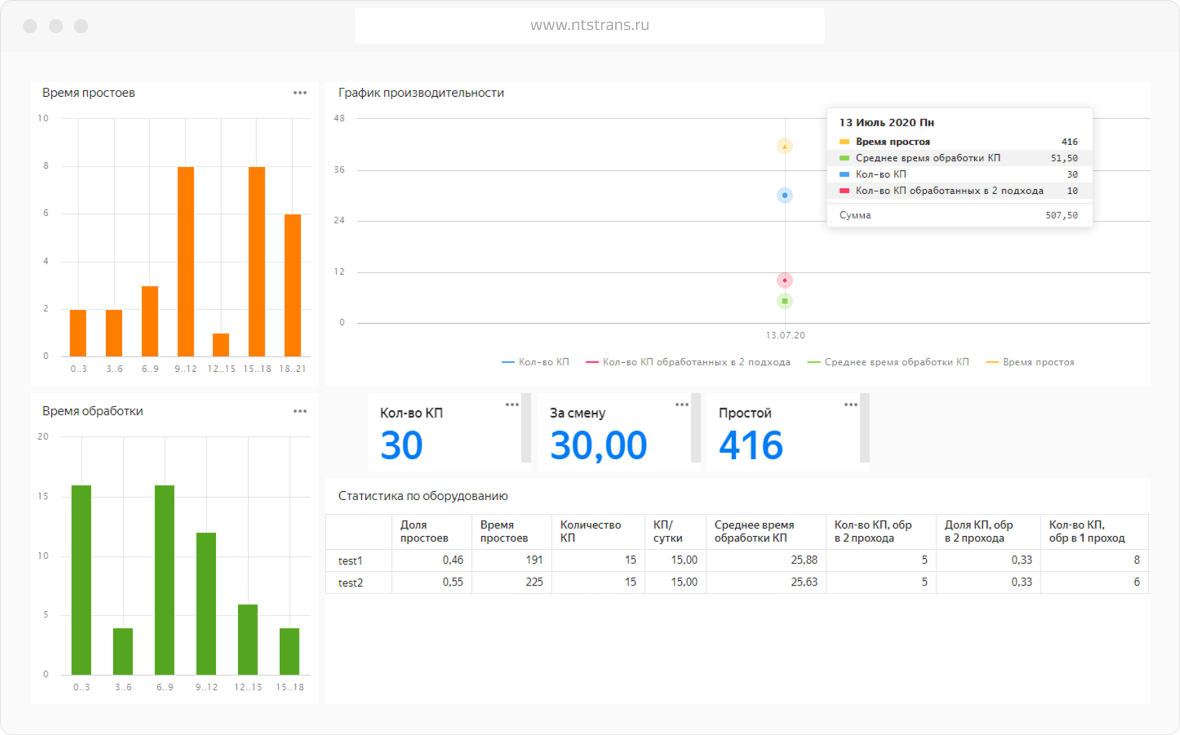Screen dimensions: 1180x735
Task: Select the test1 row in equipment table
Action: 351,561
